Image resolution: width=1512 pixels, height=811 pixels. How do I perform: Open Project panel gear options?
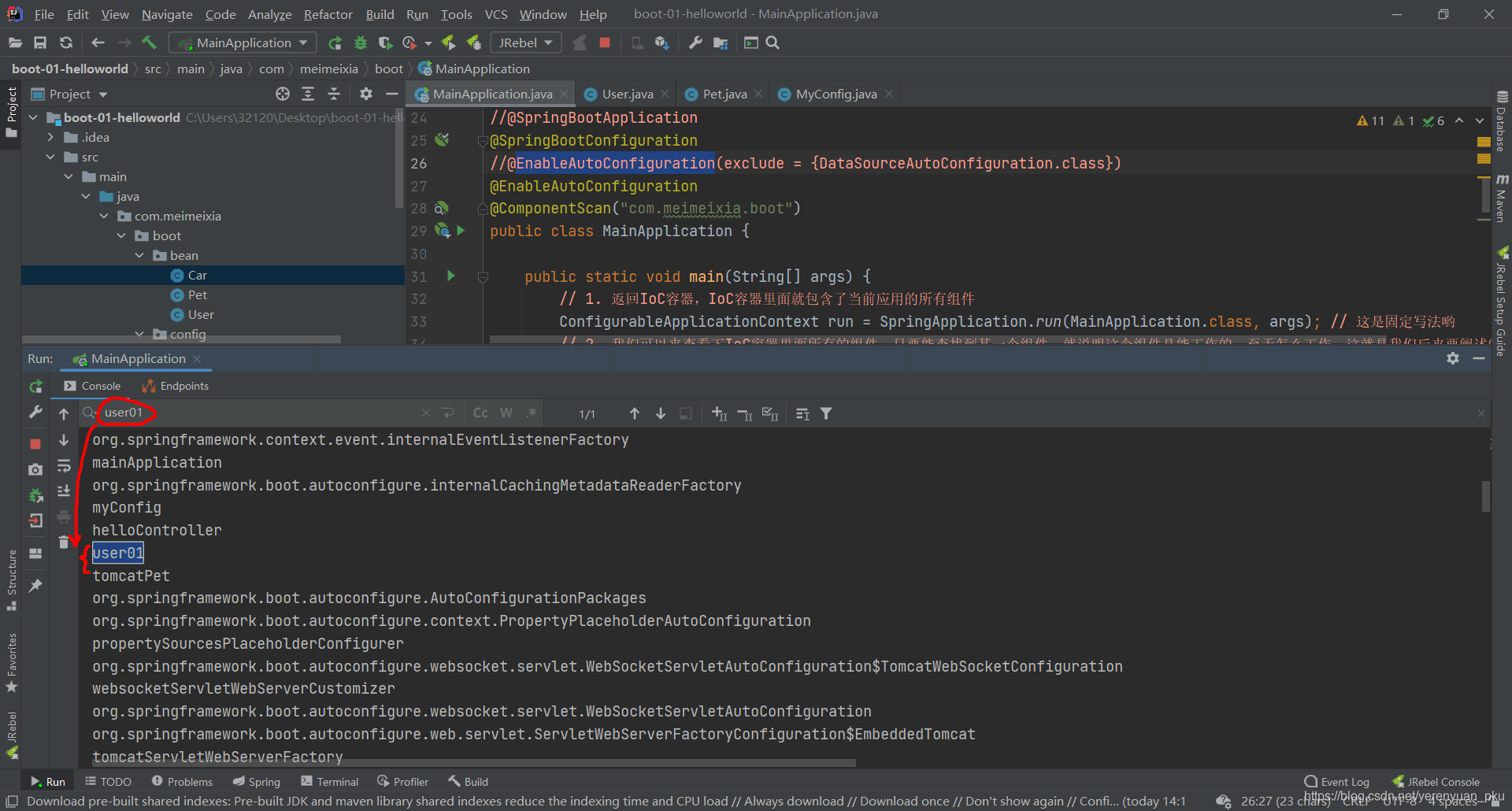366,94
